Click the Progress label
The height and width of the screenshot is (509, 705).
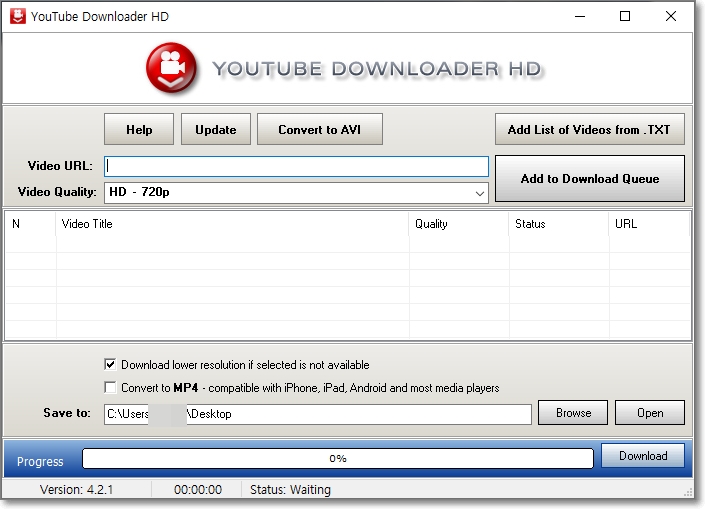point(40,462)
